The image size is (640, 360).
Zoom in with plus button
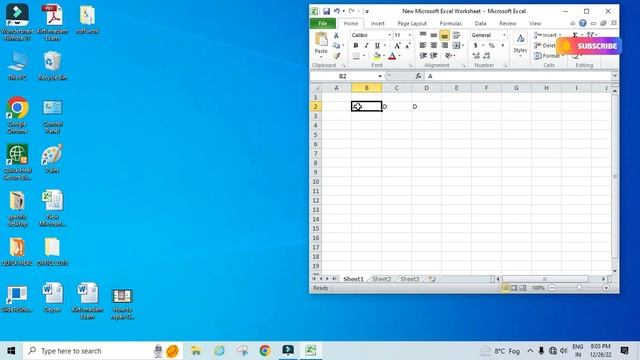point(606,288)
